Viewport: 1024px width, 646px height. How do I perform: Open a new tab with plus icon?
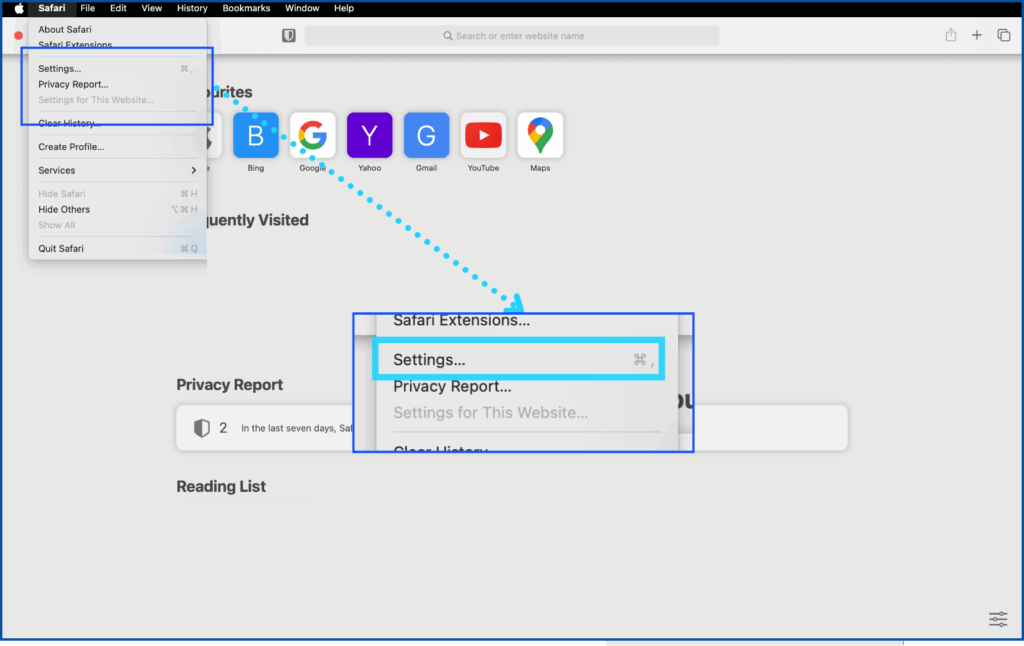tap(977, 35)
